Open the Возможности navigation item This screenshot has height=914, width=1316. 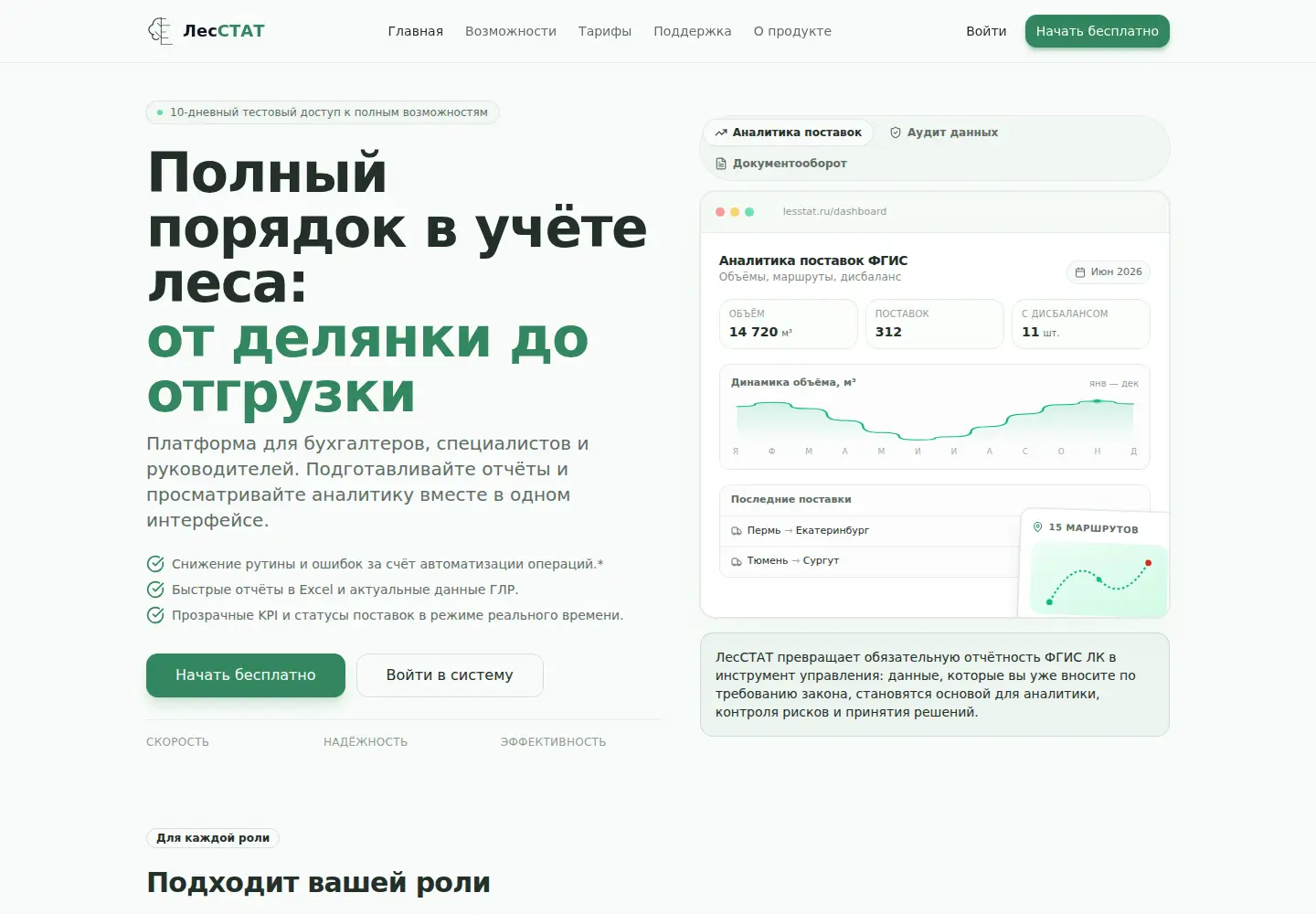pos(511,31)
